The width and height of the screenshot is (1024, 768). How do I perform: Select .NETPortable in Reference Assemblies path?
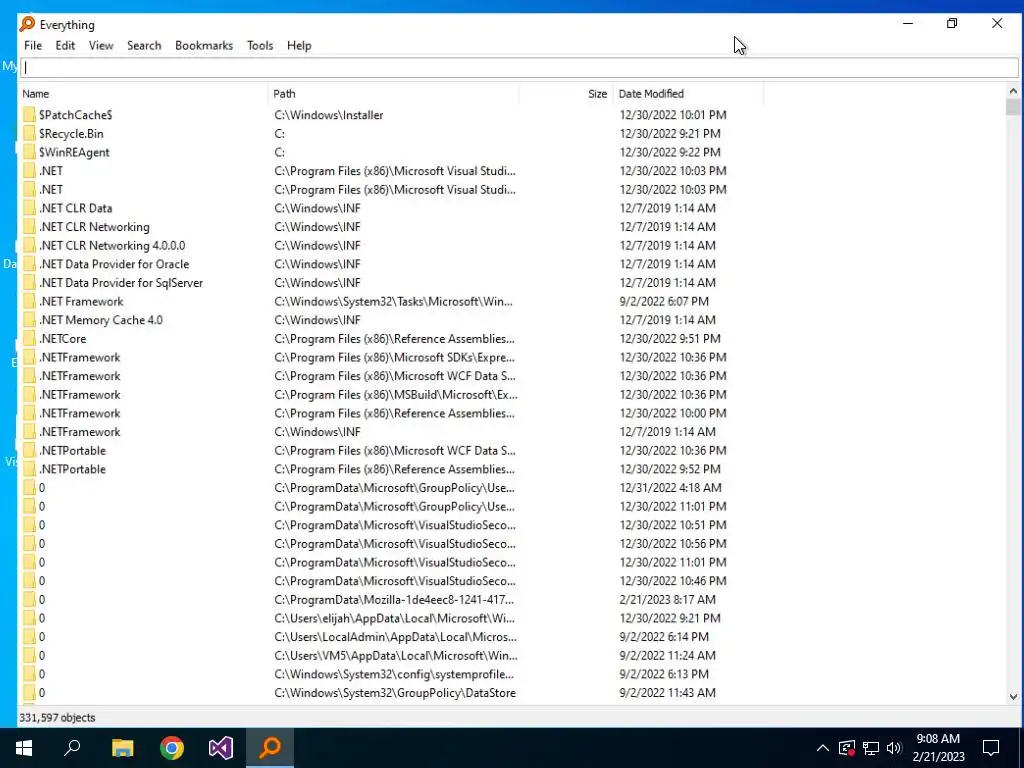72,469
